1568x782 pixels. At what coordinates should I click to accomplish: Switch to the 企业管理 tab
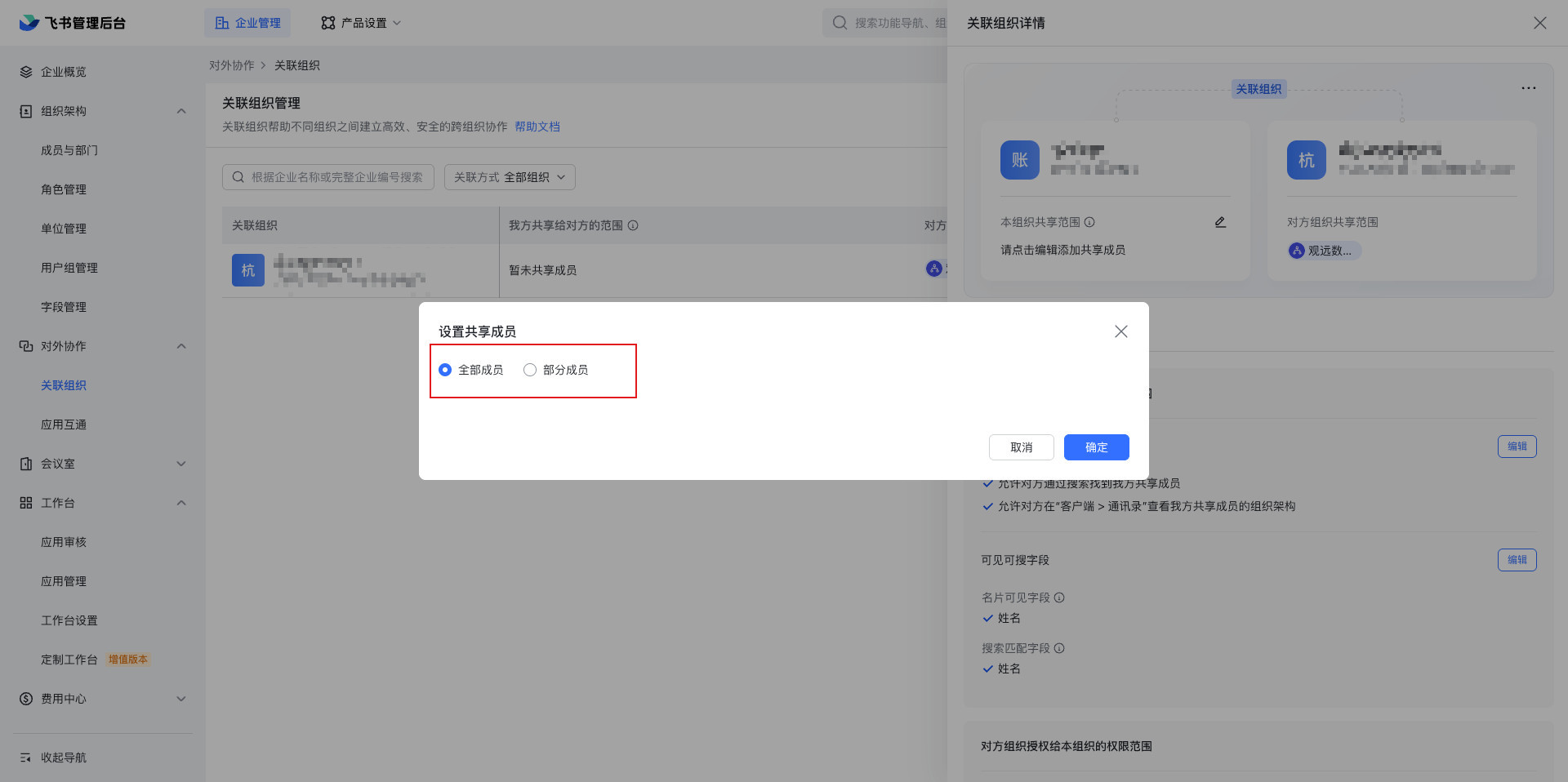pos(247,23)
